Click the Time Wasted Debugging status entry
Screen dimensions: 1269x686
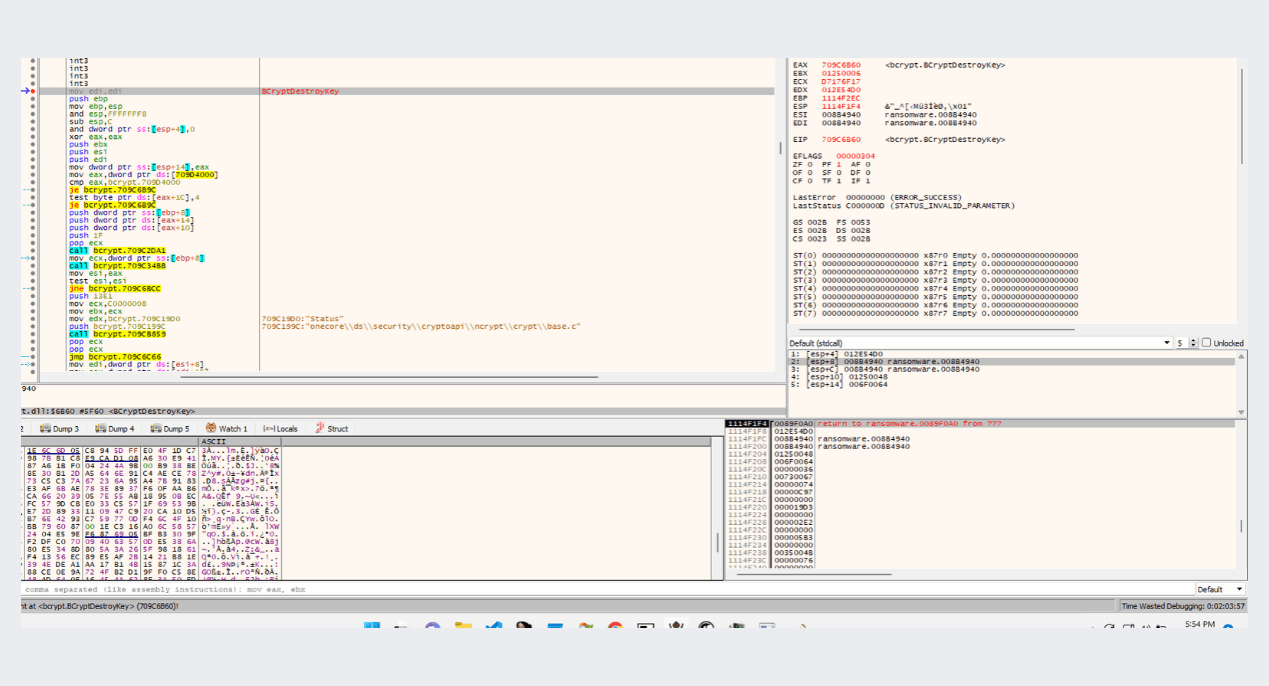coord(1184,606)
